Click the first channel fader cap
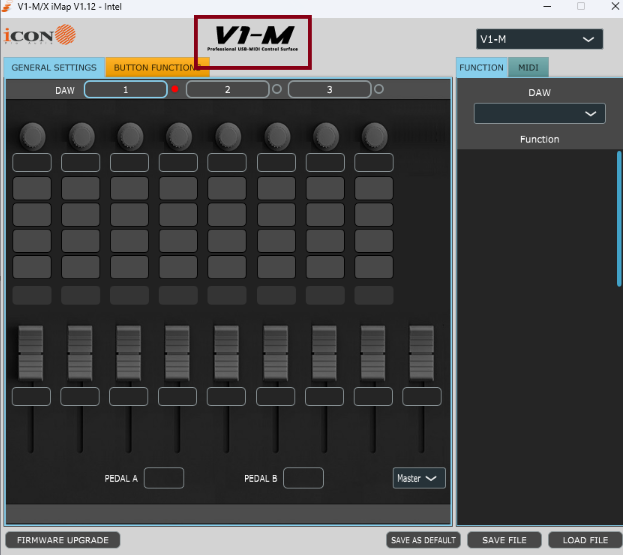Image resolution: width=626 pixels, height=555 pixels. 31,353
